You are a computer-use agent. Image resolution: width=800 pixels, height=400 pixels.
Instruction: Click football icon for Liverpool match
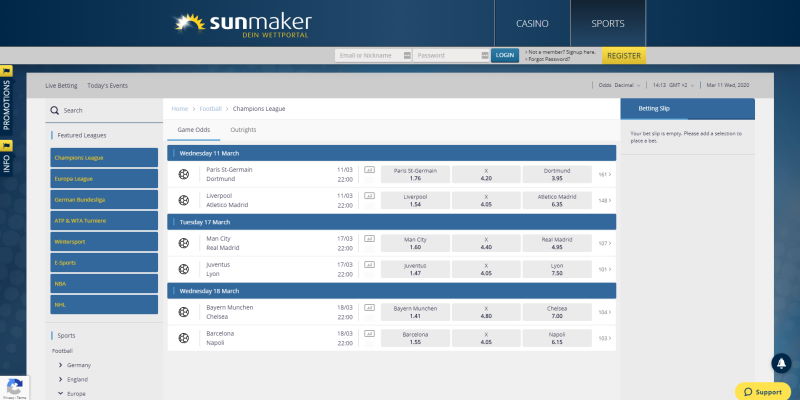click(184, 201)
